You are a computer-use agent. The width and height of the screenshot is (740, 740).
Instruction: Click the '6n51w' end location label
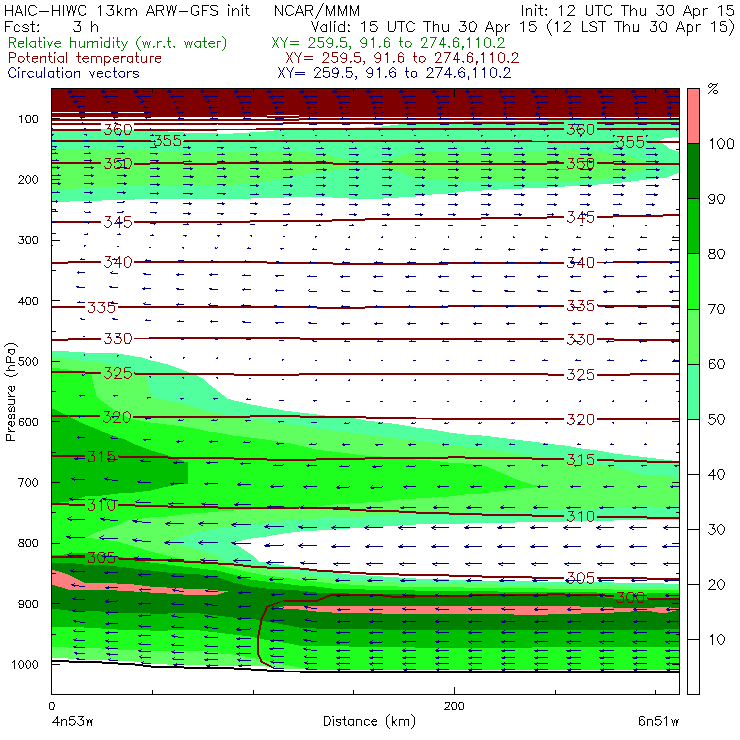[x=658, y=722]
